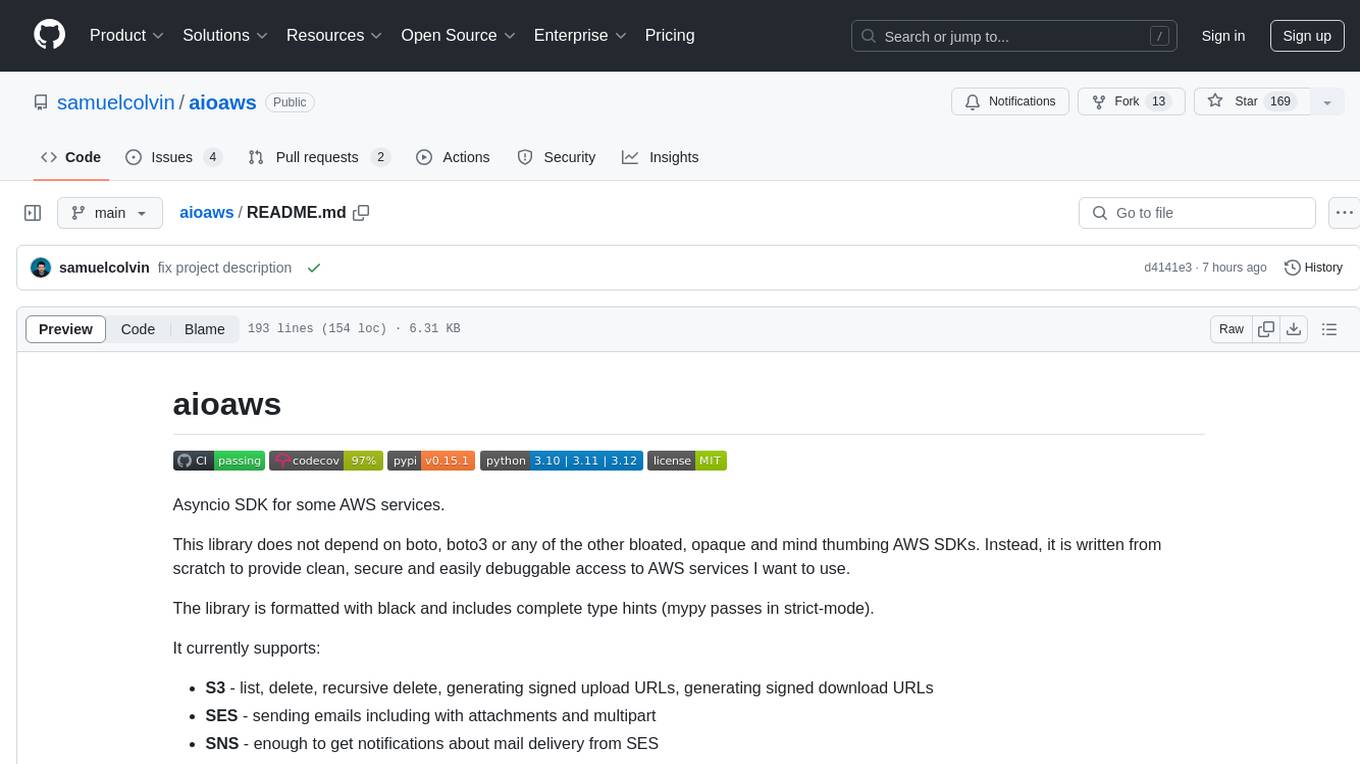
Task: Open samuelcolvin commit author link
Action: click(104, 268)
